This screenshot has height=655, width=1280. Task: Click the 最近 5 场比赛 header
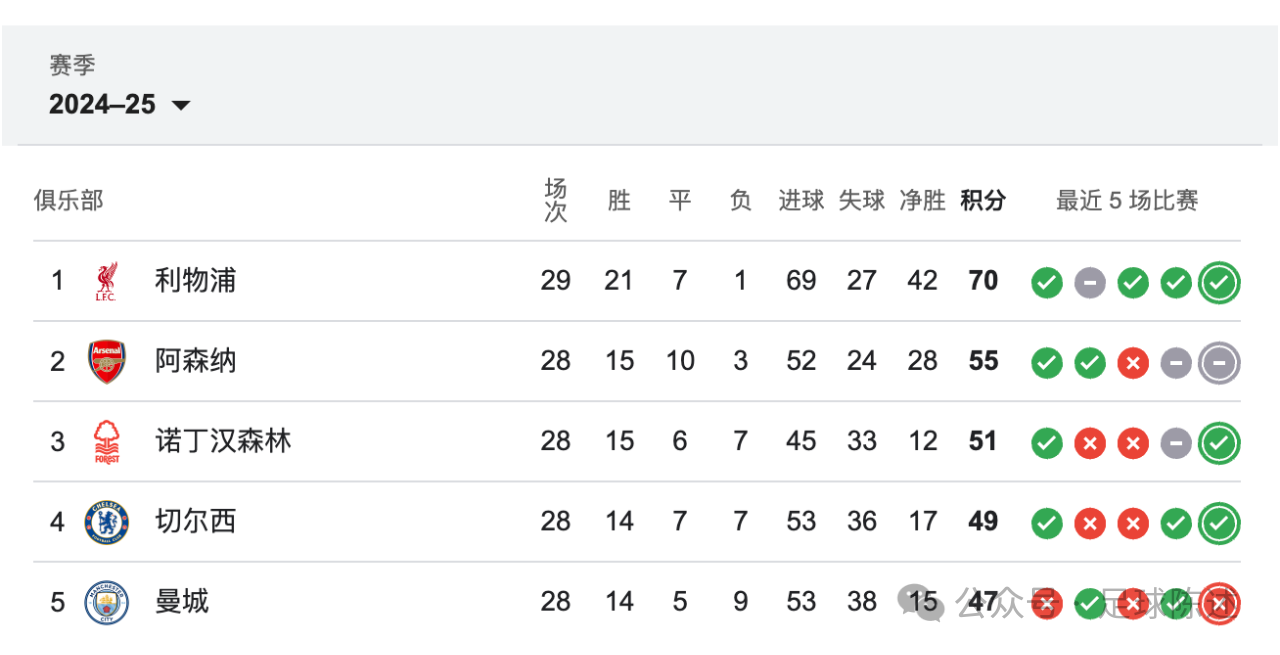[x=1127, y=200]
